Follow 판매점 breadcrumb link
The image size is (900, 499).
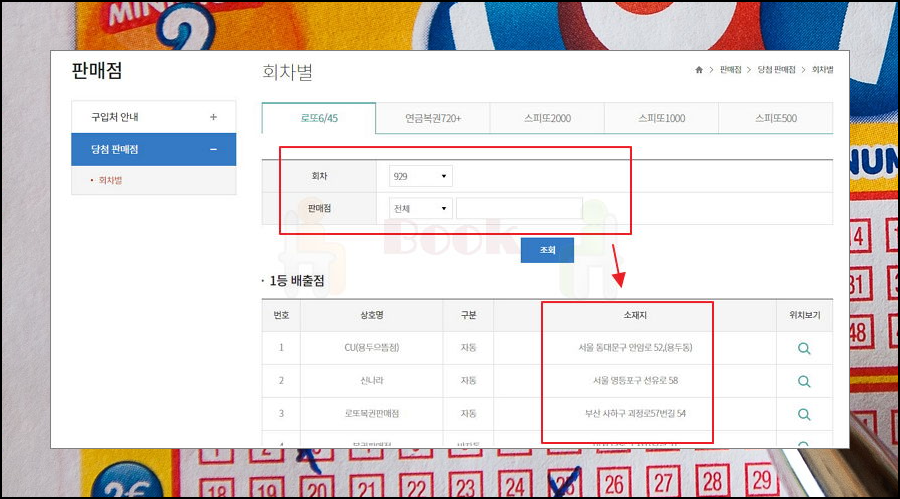coord(731,70)
